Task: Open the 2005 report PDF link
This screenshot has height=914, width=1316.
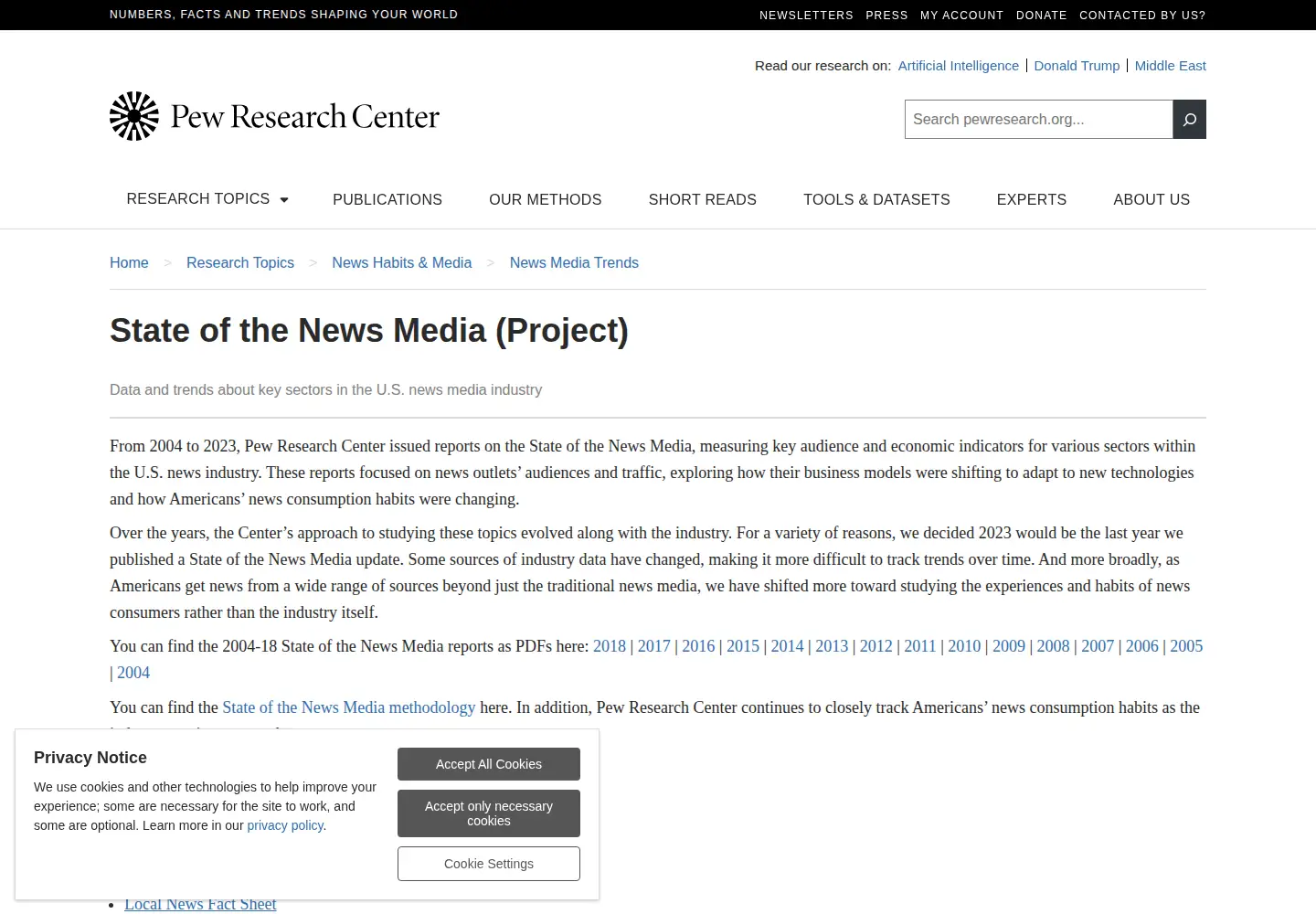Action: (x=1186, y=646)
